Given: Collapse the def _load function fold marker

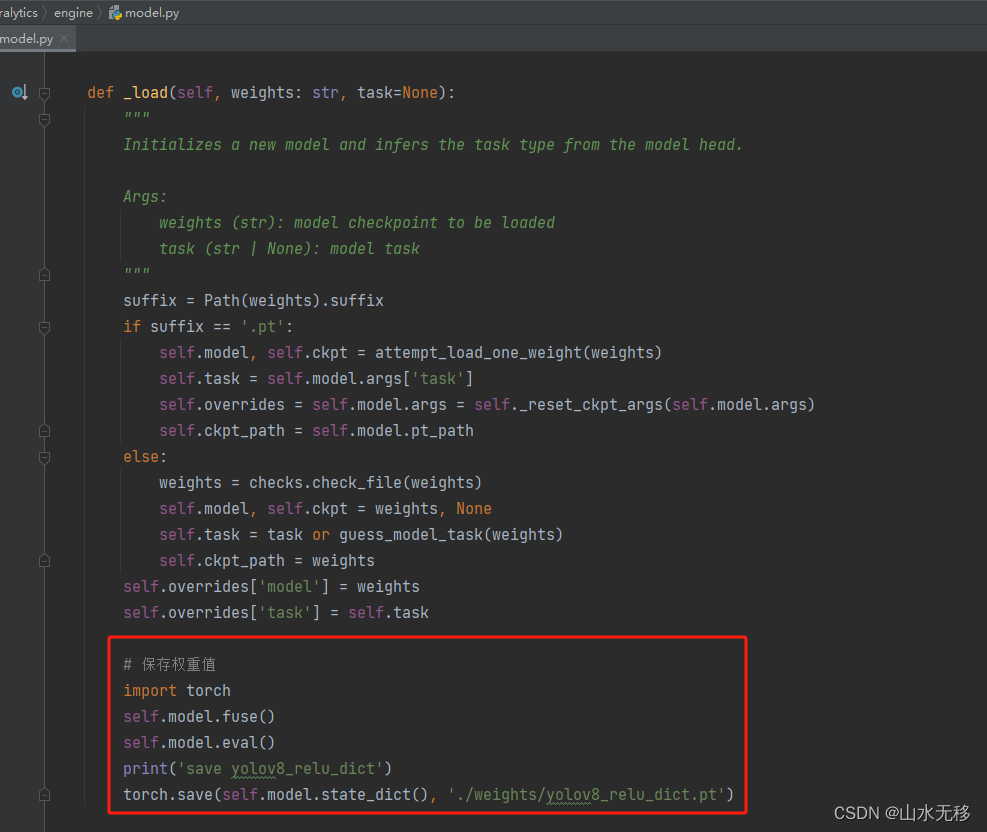Looking at the screenshot, I should click(x=45, y=93).
